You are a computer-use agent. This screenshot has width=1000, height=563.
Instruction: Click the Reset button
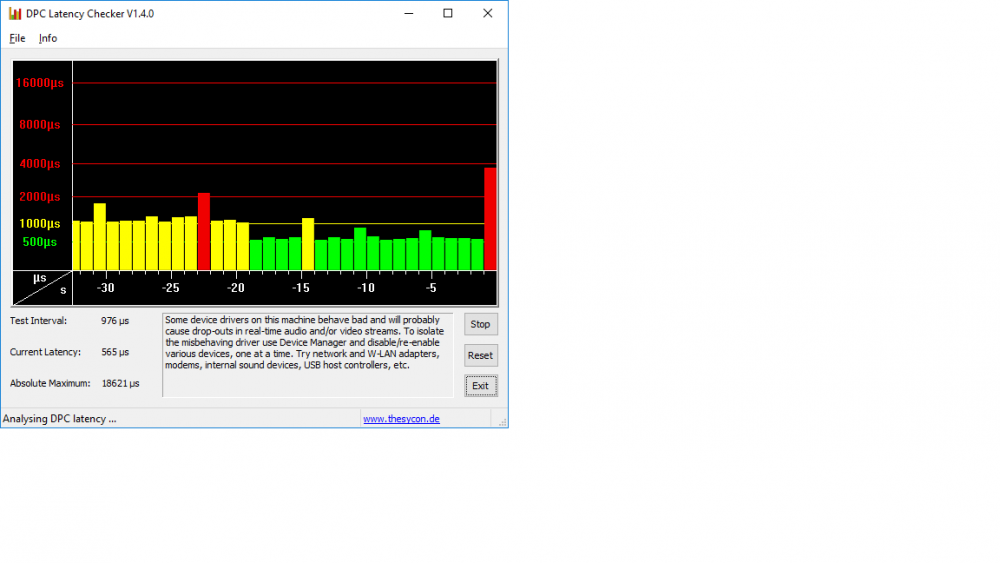(x=480, y=355)
